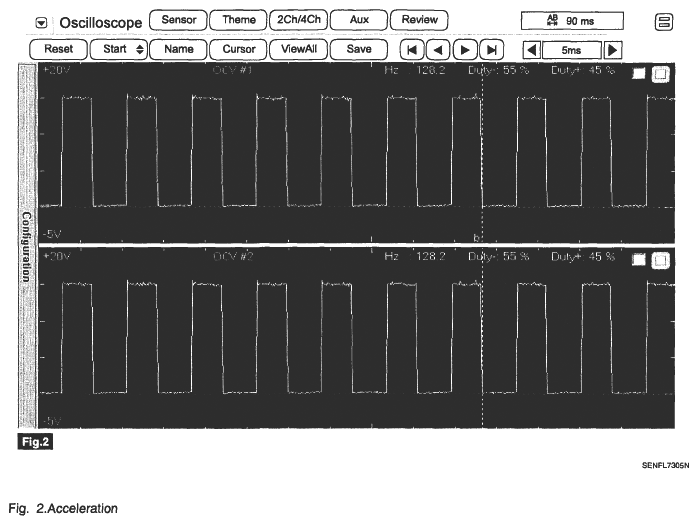698x525 pixels.
Task: Open Review mode
Action: pyautogui.click(x=419, y=20)
